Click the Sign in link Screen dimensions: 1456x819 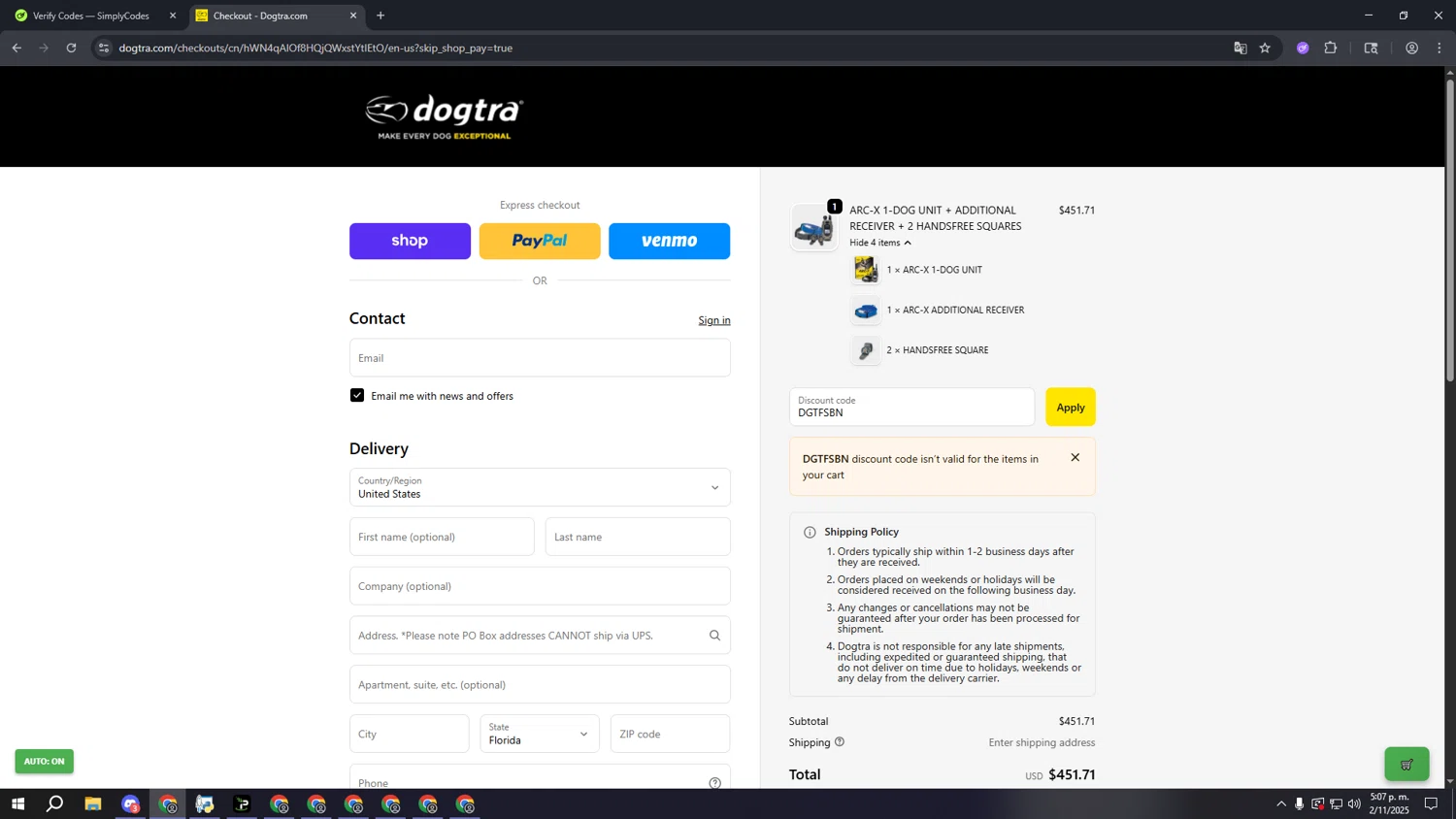coord(713,320)
